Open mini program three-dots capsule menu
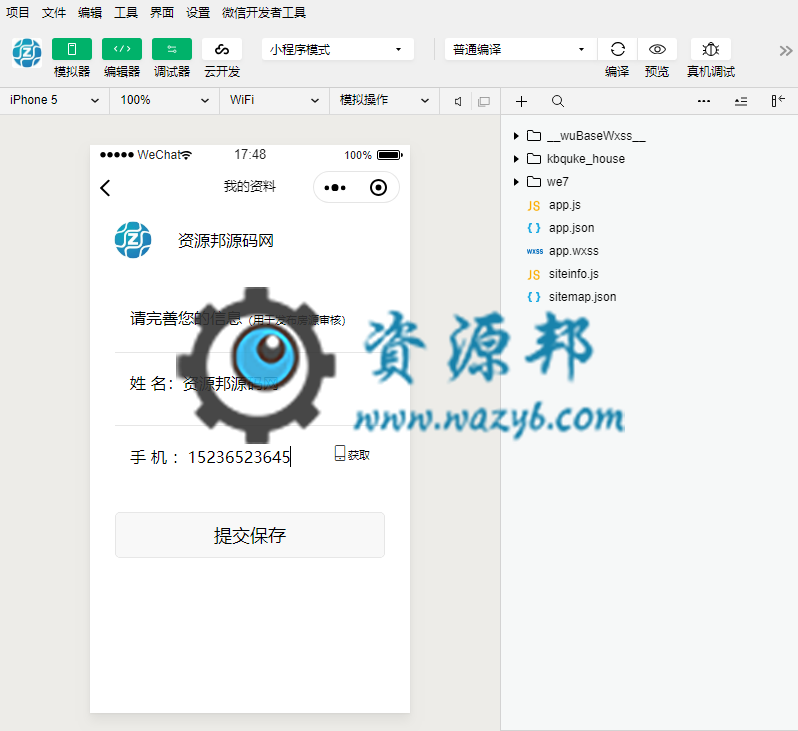 (335, 188)
